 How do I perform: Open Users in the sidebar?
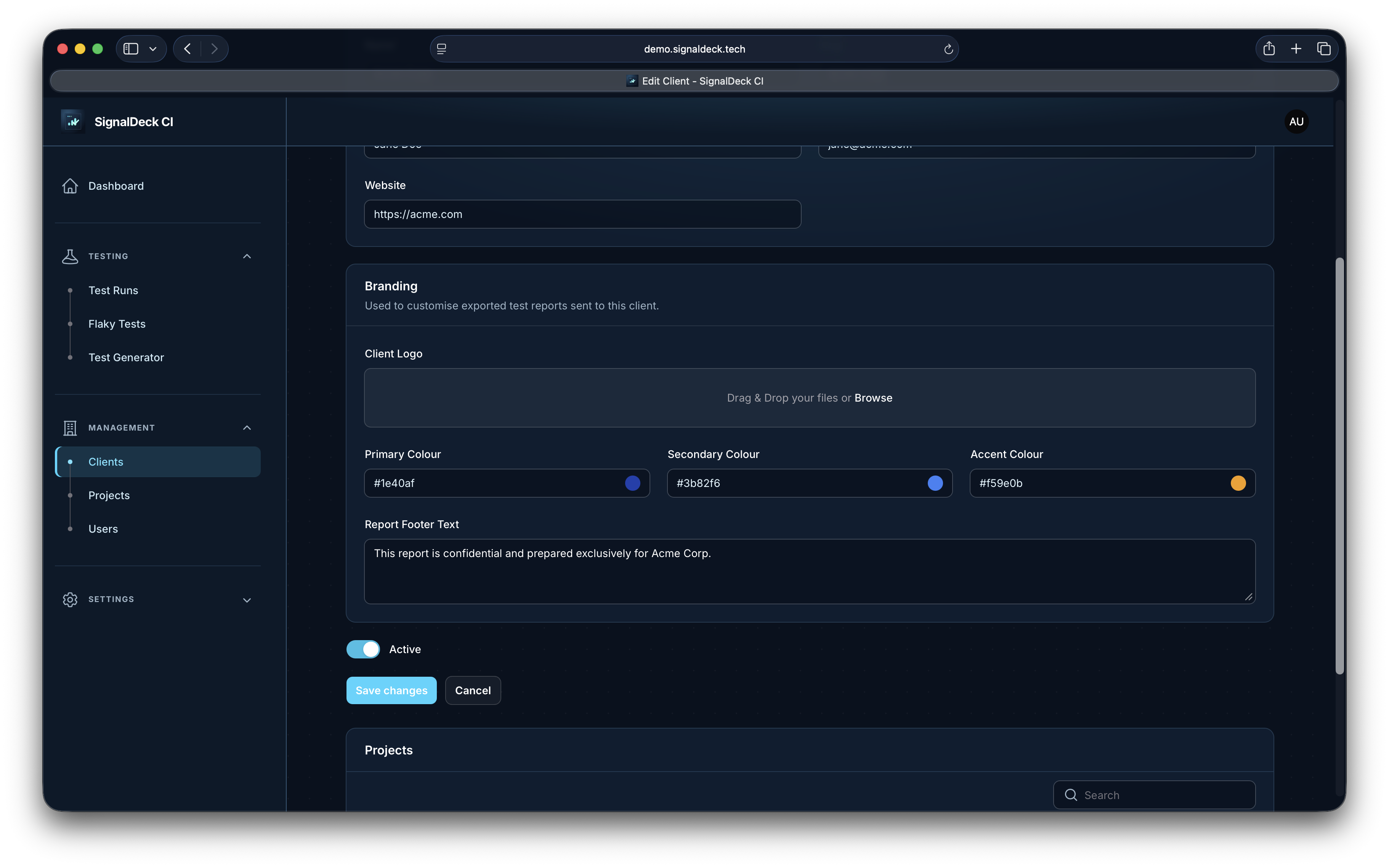click(103, 529)
